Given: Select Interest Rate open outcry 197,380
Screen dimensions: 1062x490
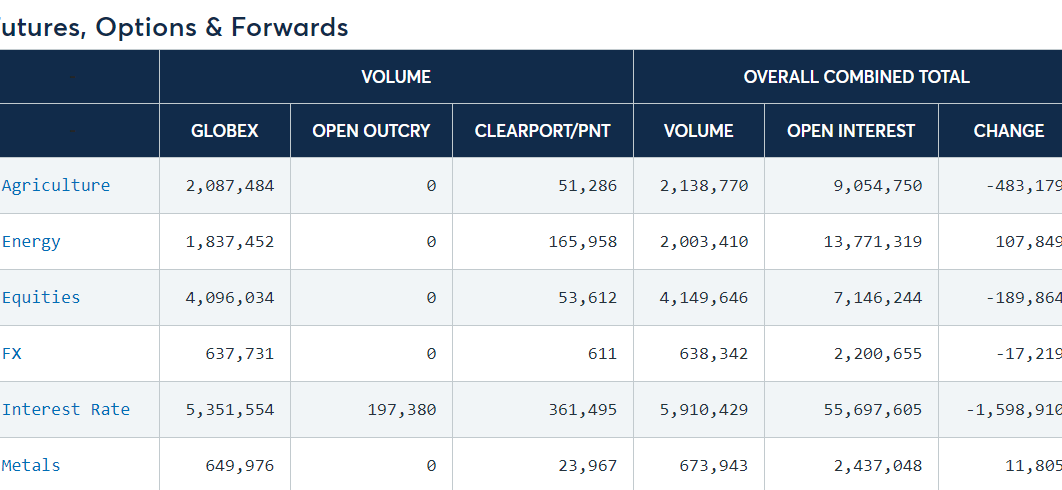Looking at the screenshot, I should [402, 409].
